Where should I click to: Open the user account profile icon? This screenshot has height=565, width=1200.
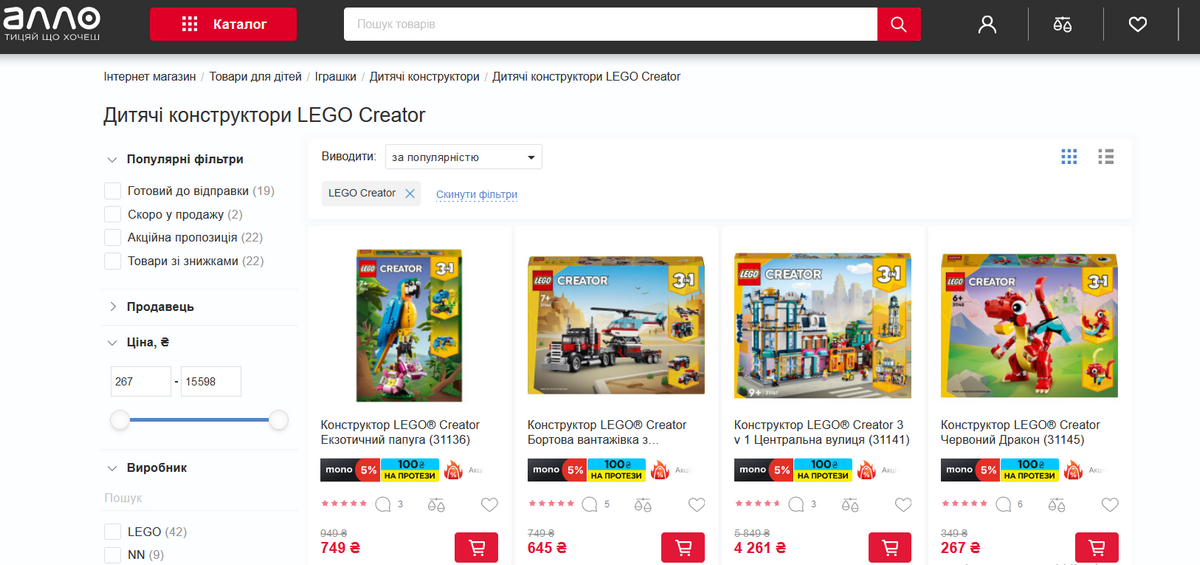[x=987, y=24]
